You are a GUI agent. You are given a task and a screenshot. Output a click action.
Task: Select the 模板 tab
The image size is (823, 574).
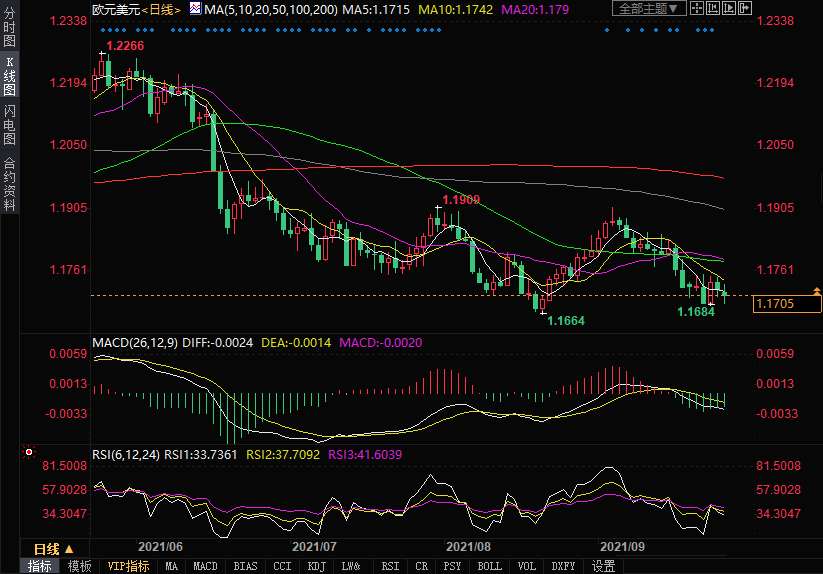tap(79, 566)
